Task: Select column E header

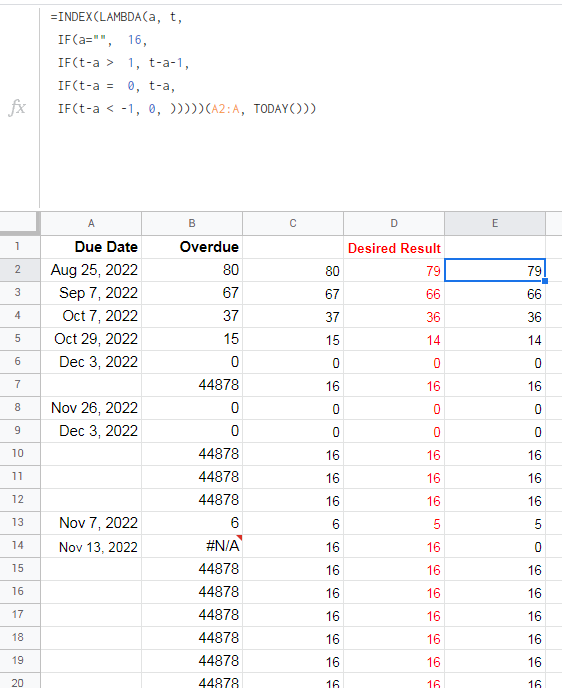Action: click(x=495, y=223)
